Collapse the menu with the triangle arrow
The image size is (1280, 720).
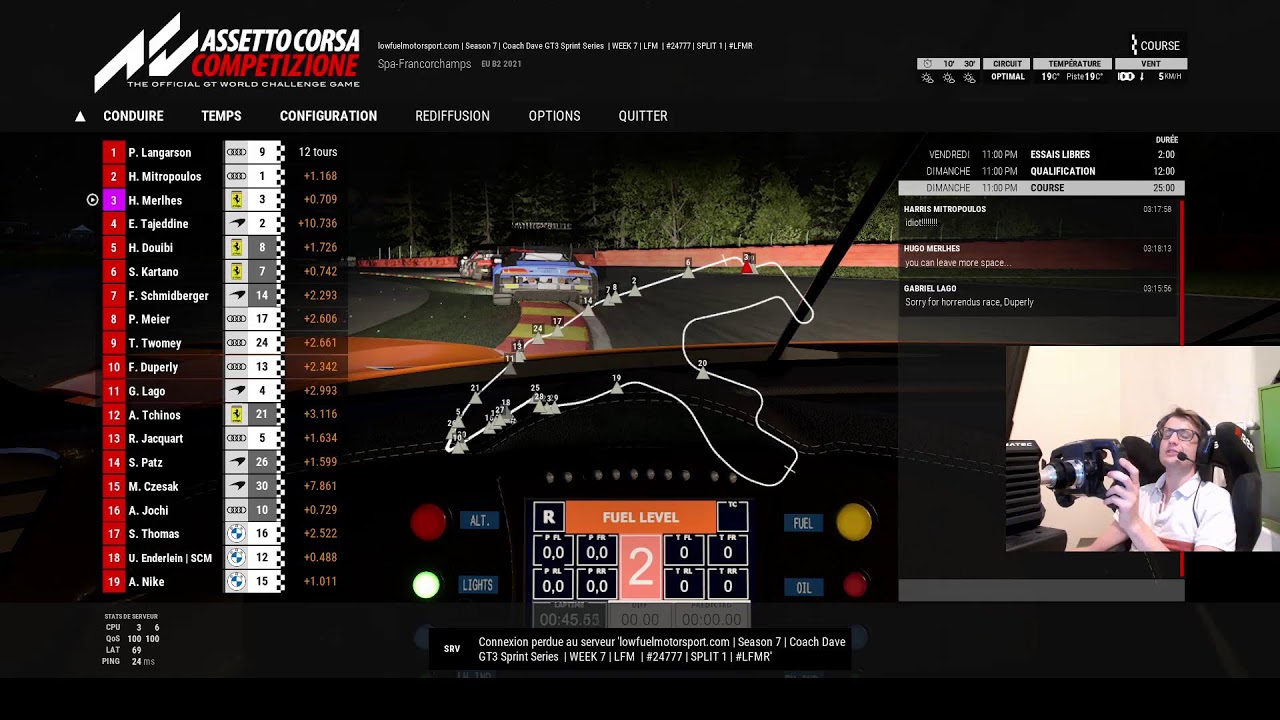click(x=80, y=116)
